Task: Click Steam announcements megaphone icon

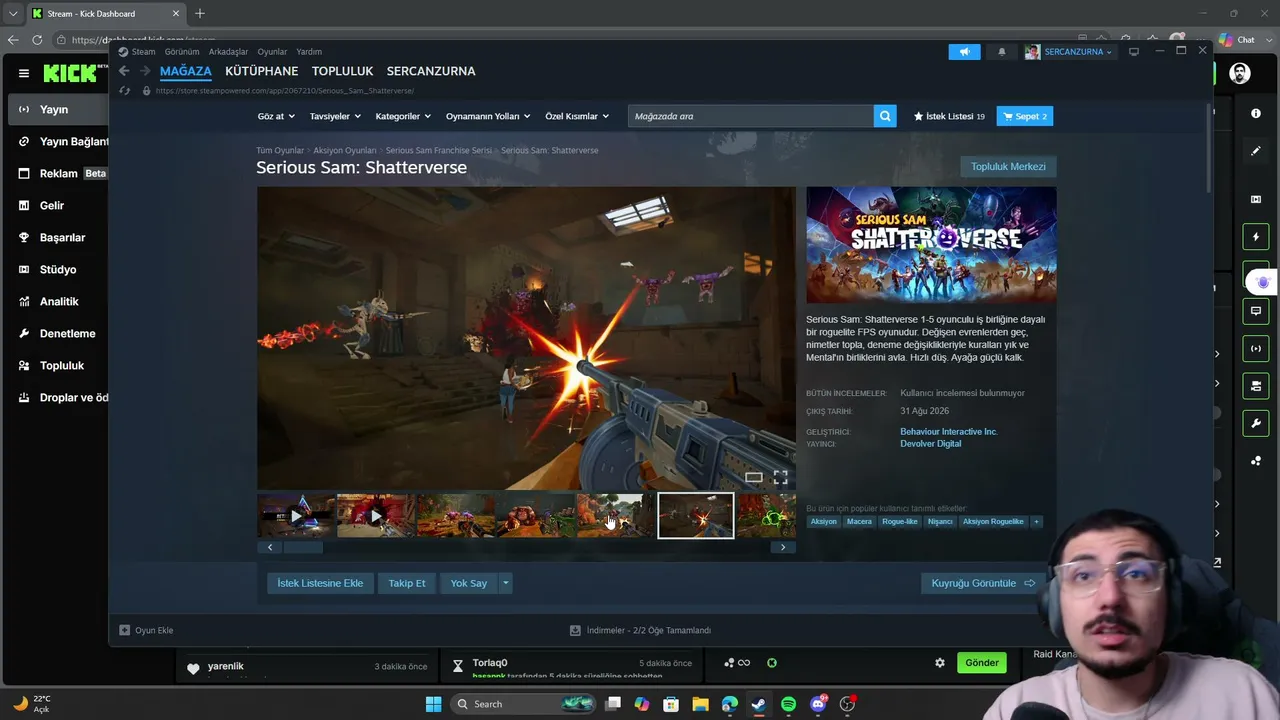Action: (964, 52)
